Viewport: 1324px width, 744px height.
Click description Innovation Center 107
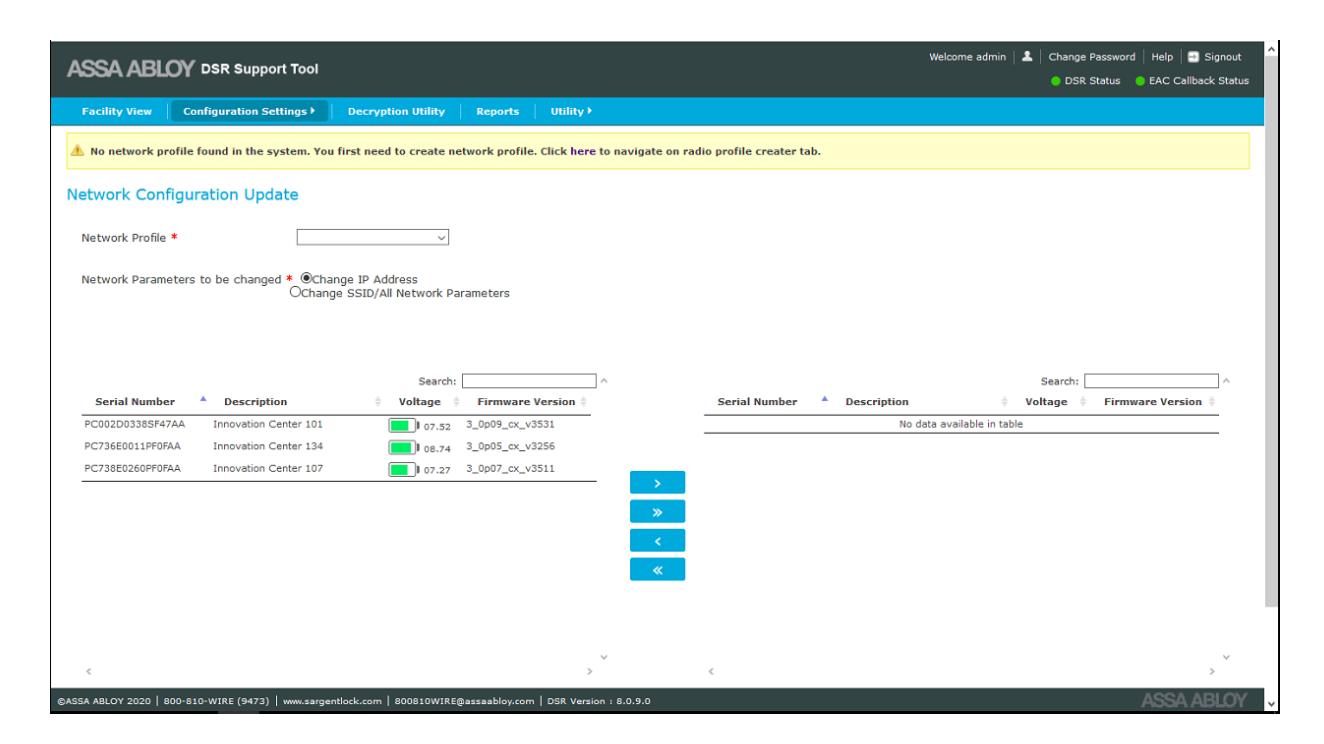pos(268,468)
